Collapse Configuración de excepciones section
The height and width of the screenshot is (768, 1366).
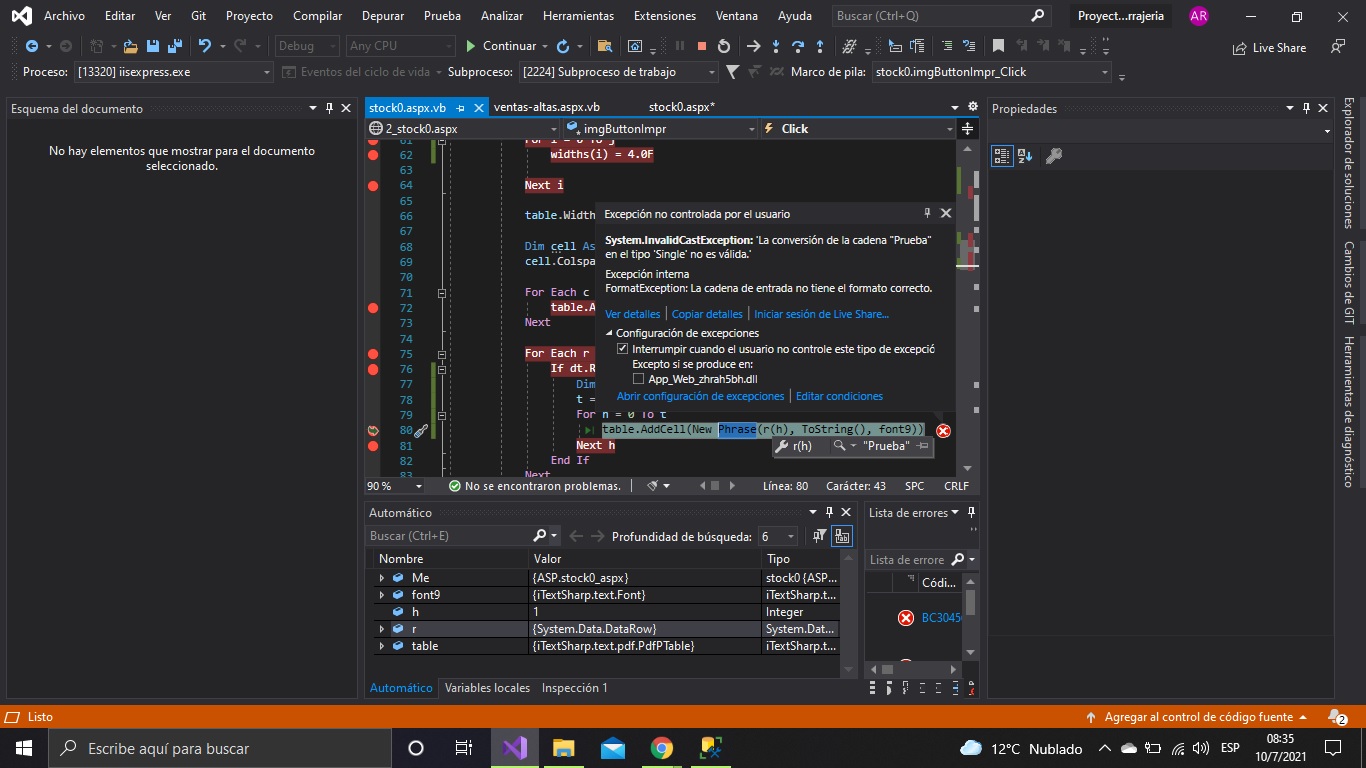click(x=610, y=333)
